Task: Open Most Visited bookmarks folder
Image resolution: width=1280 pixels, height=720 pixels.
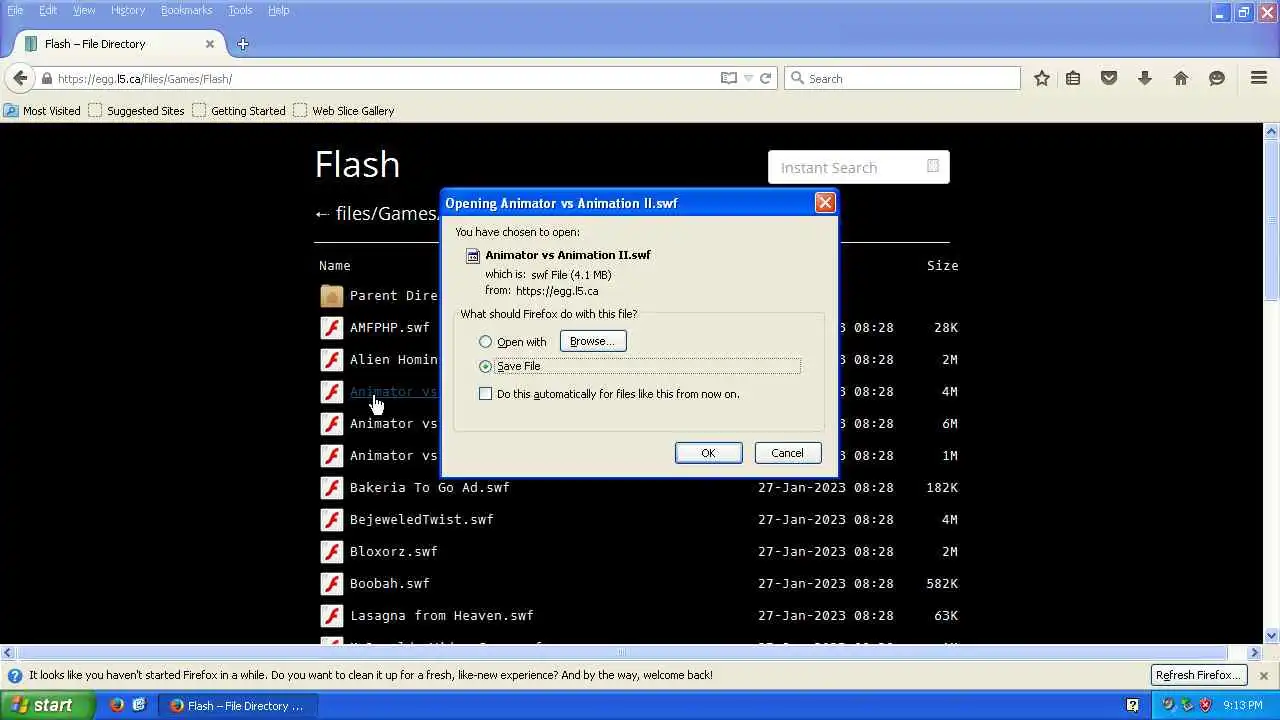Action: coord(42,111)
